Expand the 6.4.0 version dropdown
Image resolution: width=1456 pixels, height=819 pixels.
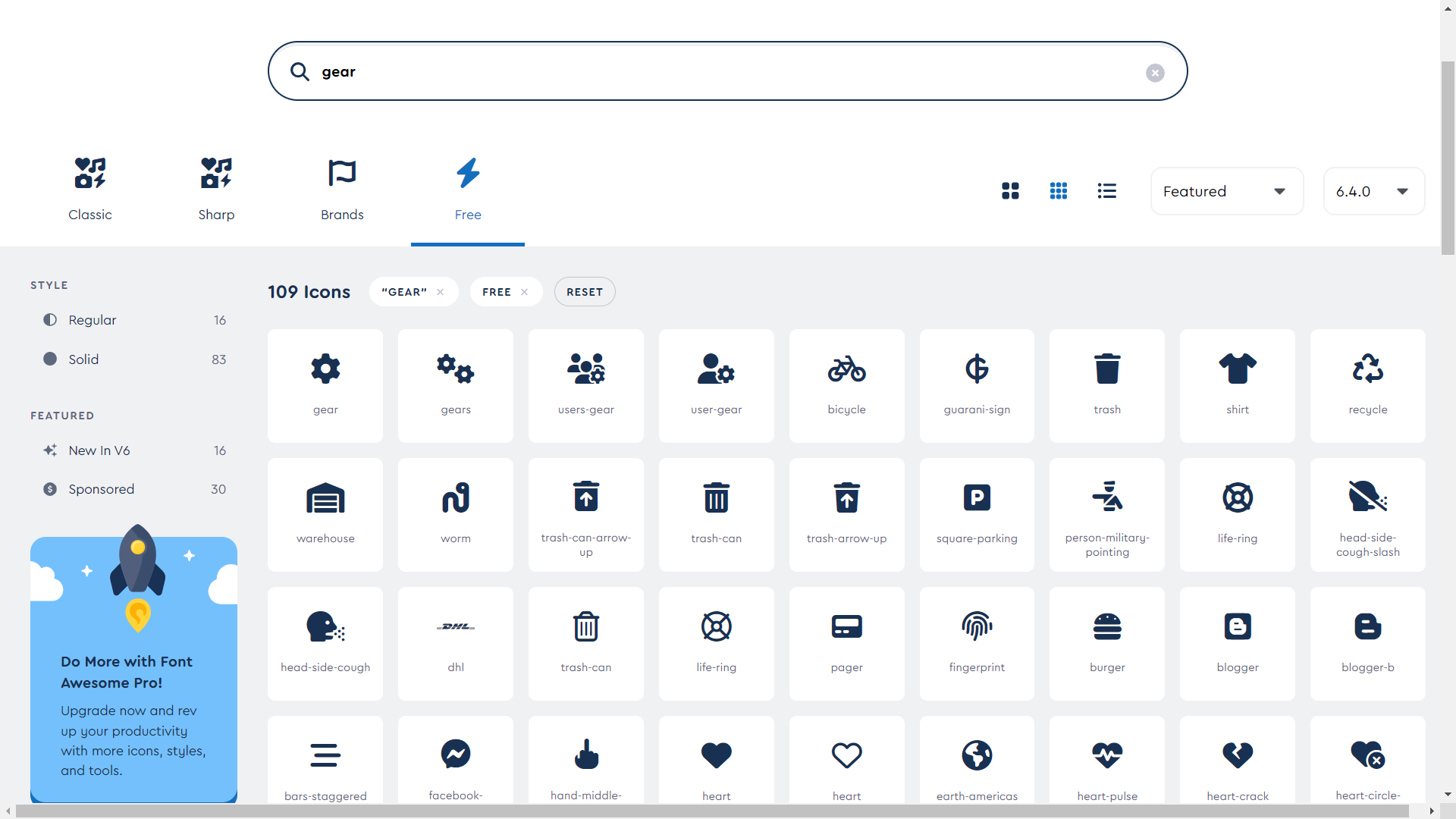[x=1373, y=191]
